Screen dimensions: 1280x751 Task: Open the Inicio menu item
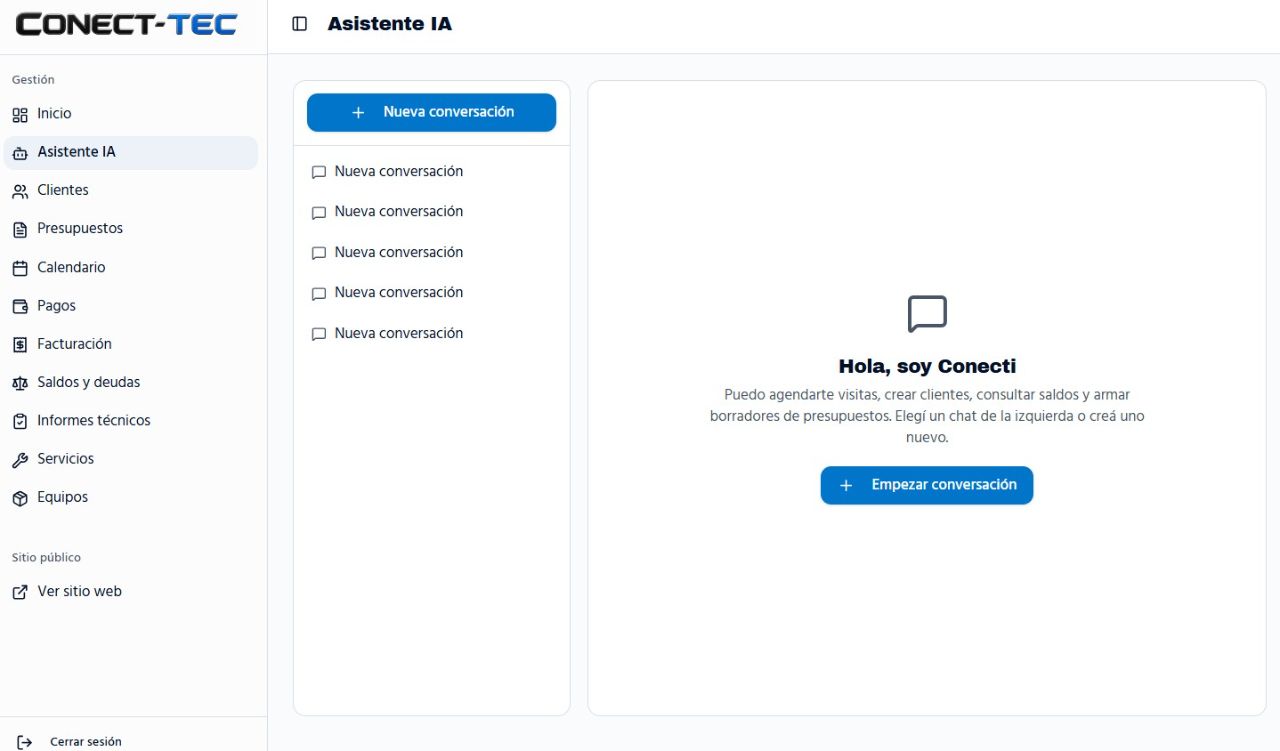coord(131,114)
